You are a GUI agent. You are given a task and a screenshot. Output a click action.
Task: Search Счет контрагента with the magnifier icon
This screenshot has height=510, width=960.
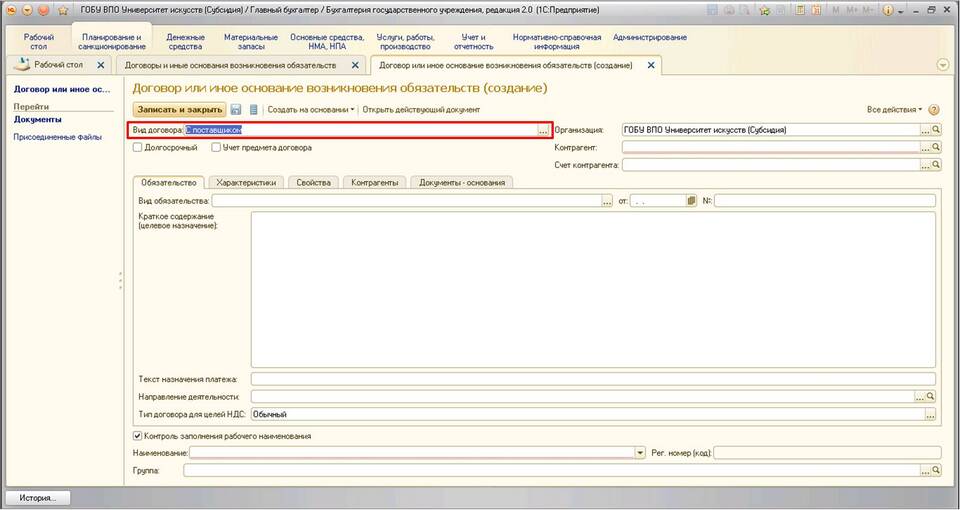click(936, 165)
